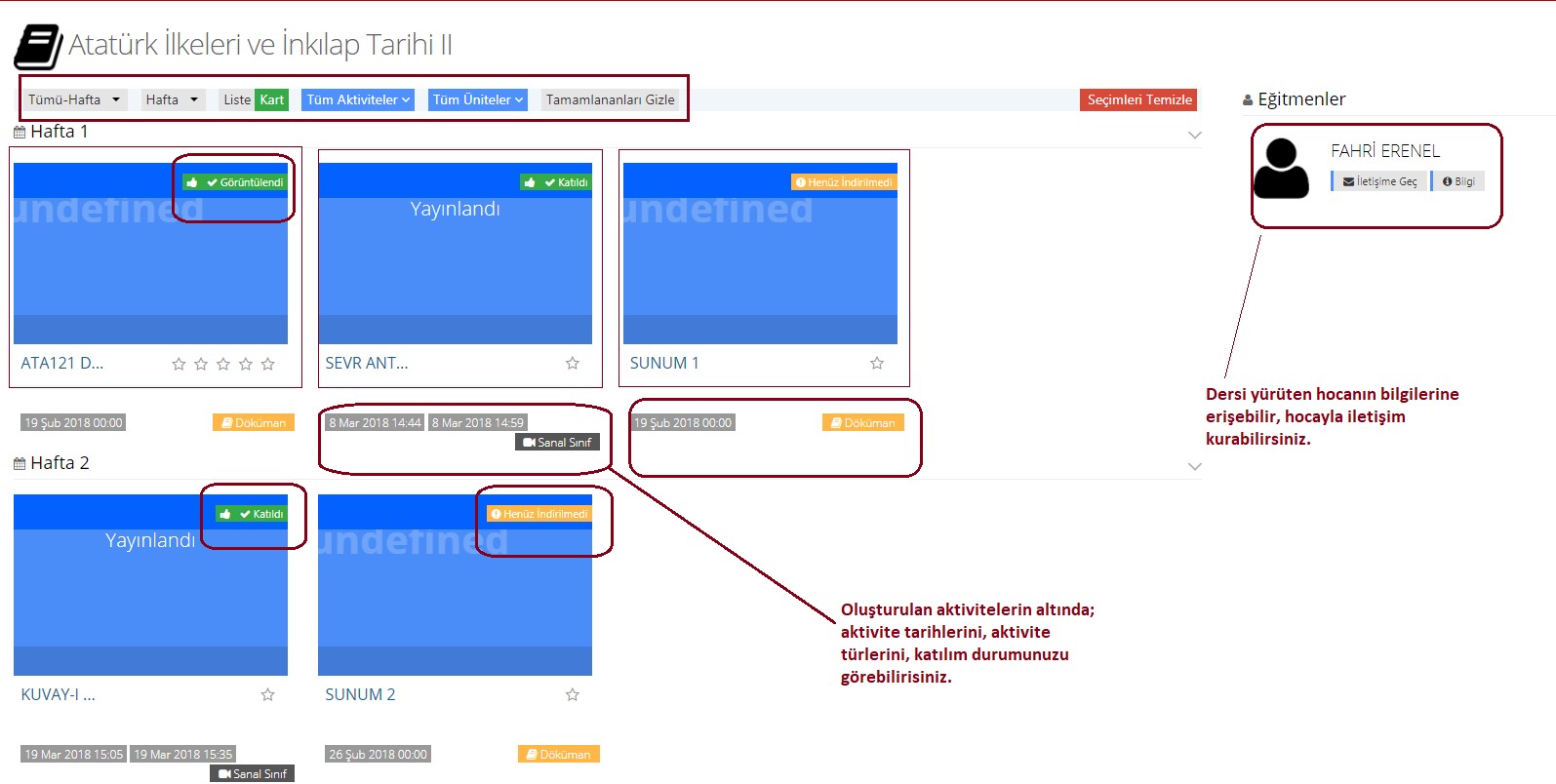Open the SUNUM 1 card thumbnail
This screenshot has width=1556, height=784.
tap(760, 254)
